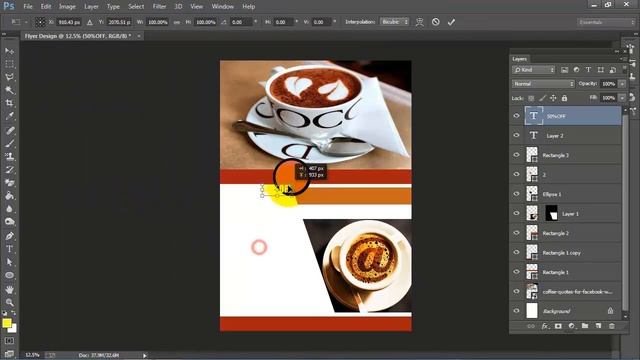Select the Pen tool
Viewport: 640px width, 360px height.
(x=9, y=236)
